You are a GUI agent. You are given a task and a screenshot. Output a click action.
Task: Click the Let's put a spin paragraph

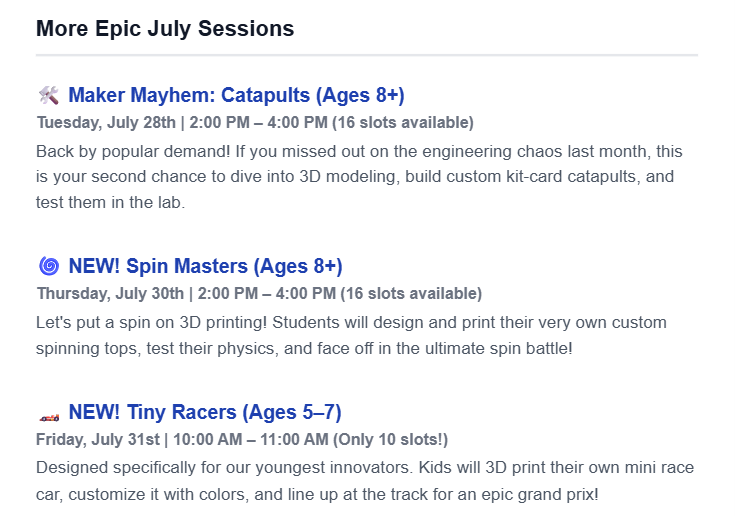351,335
